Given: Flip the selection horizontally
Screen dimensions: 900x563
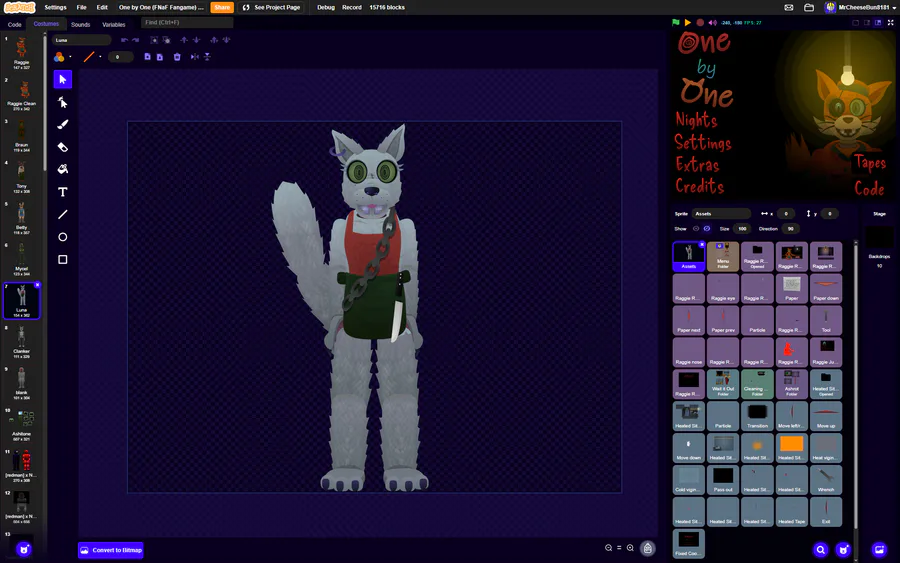Looking at the screenshot, I should click(195, 57).
